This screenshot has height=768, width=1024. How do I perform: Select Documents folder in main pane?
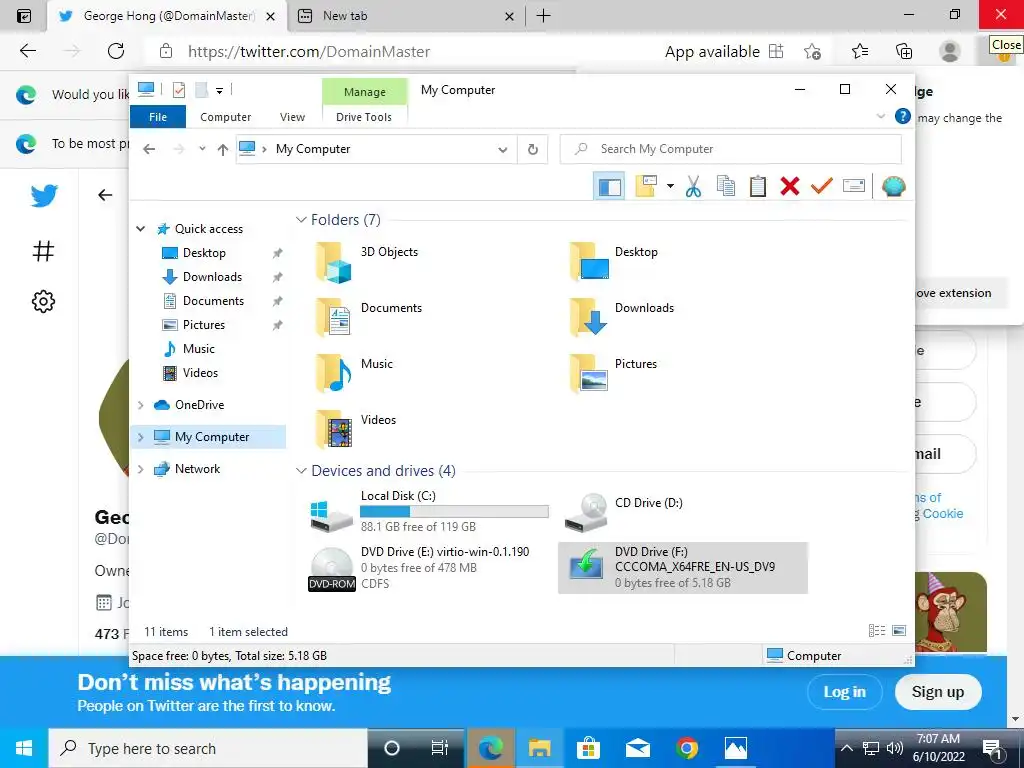(x=369, y=317)
